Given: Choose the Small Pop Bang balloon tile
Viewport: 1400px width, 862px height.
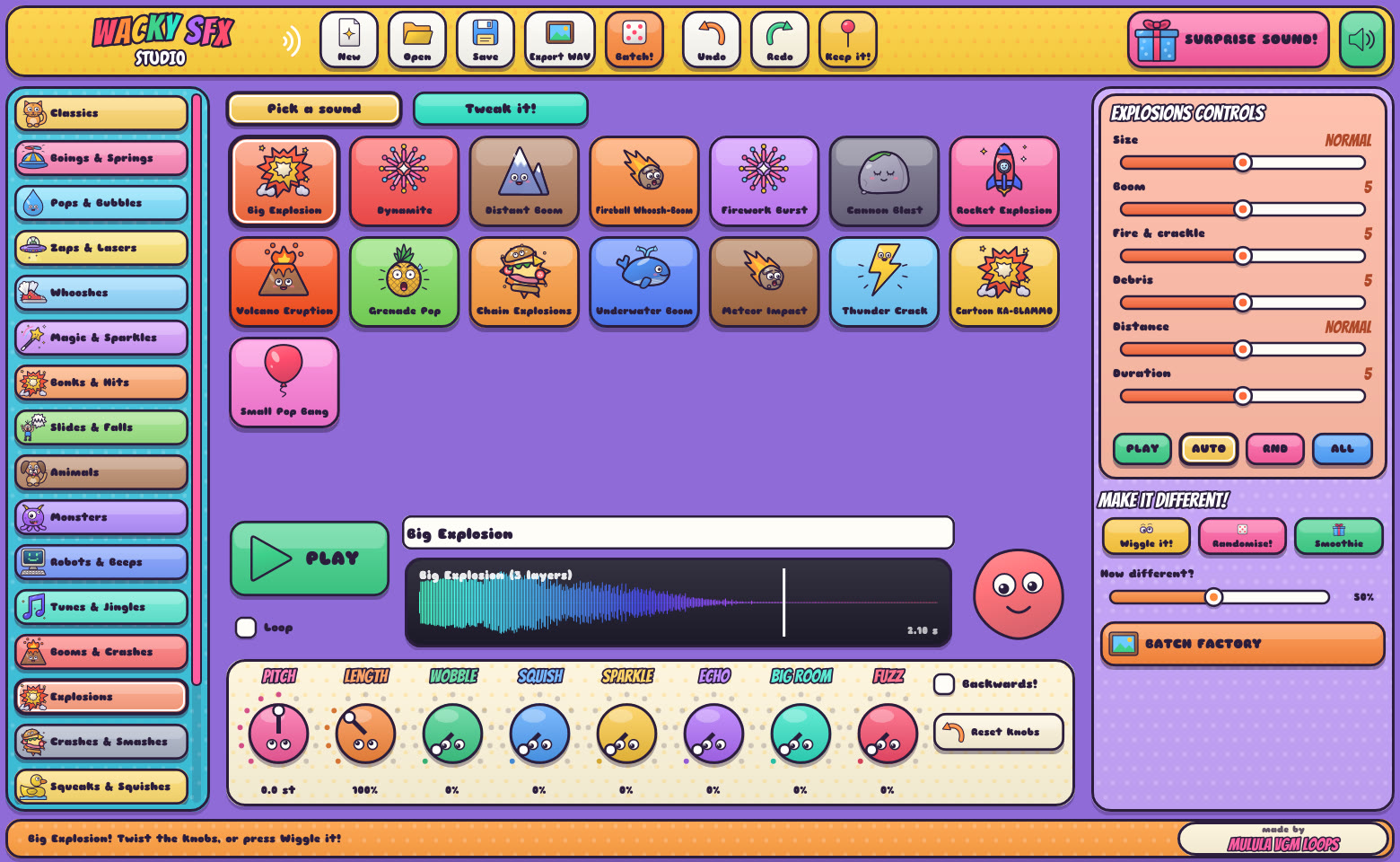Looking at the screenshot, I should pos(284,382).
